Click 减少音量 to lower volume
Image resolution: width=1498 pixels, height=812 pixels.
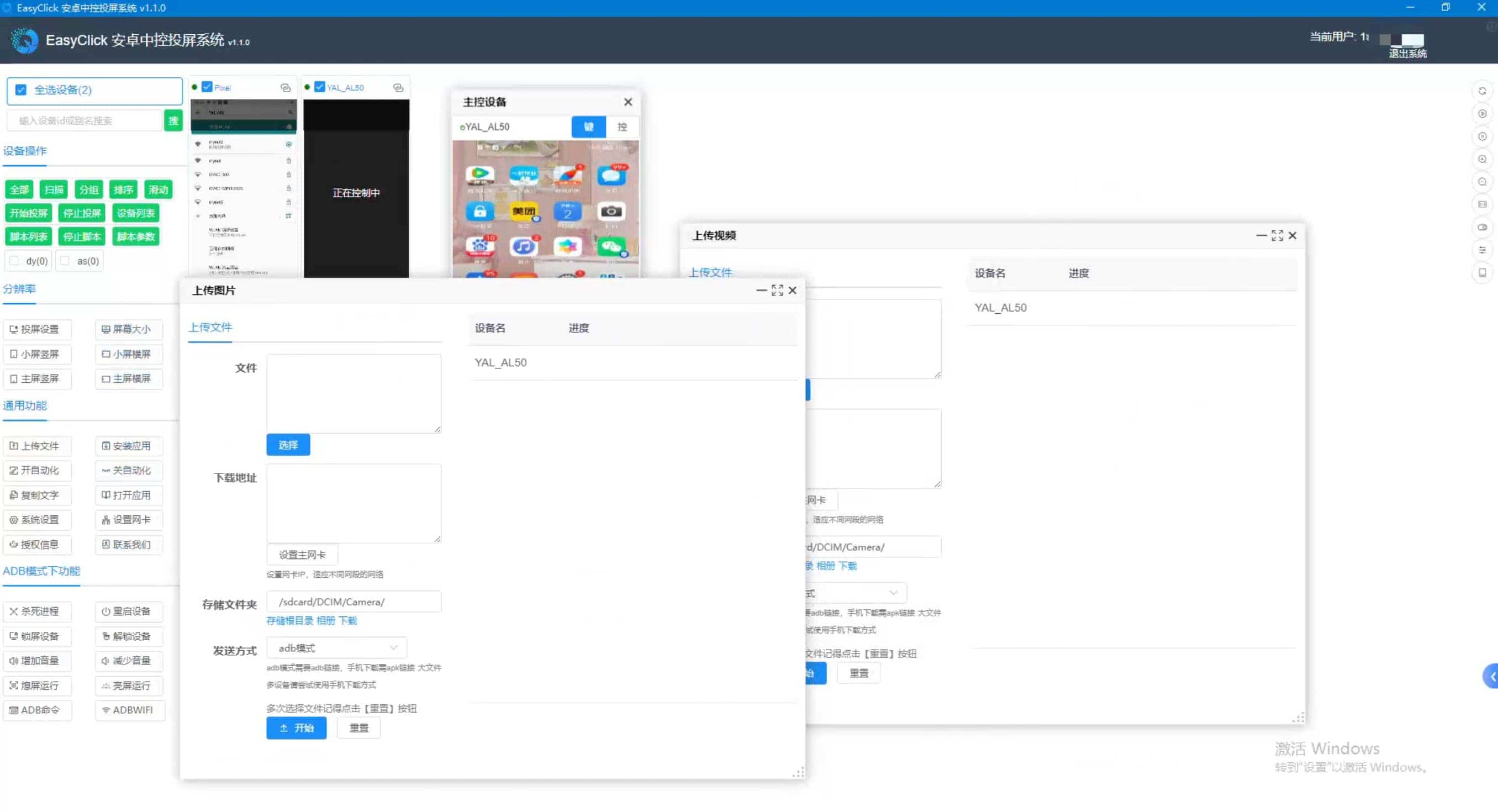click(129, 661)
